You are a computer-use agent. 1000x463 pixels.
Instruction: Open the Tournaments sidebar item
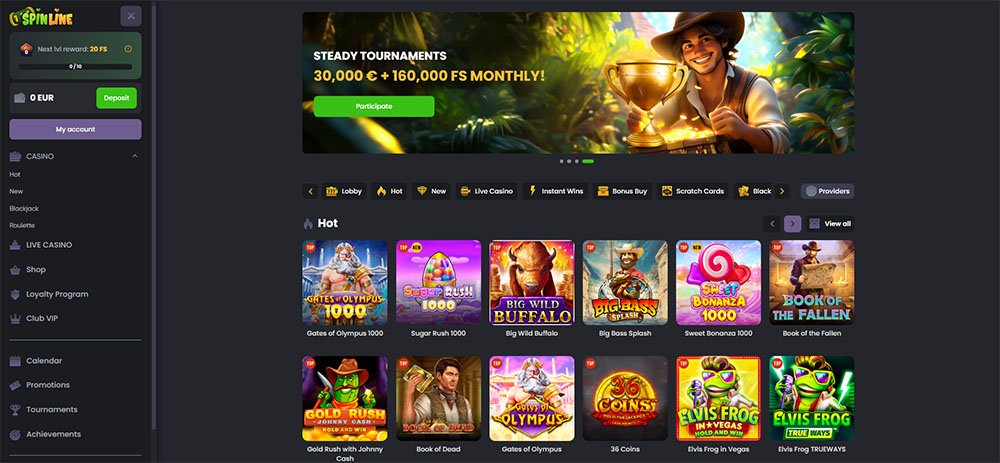52,409
